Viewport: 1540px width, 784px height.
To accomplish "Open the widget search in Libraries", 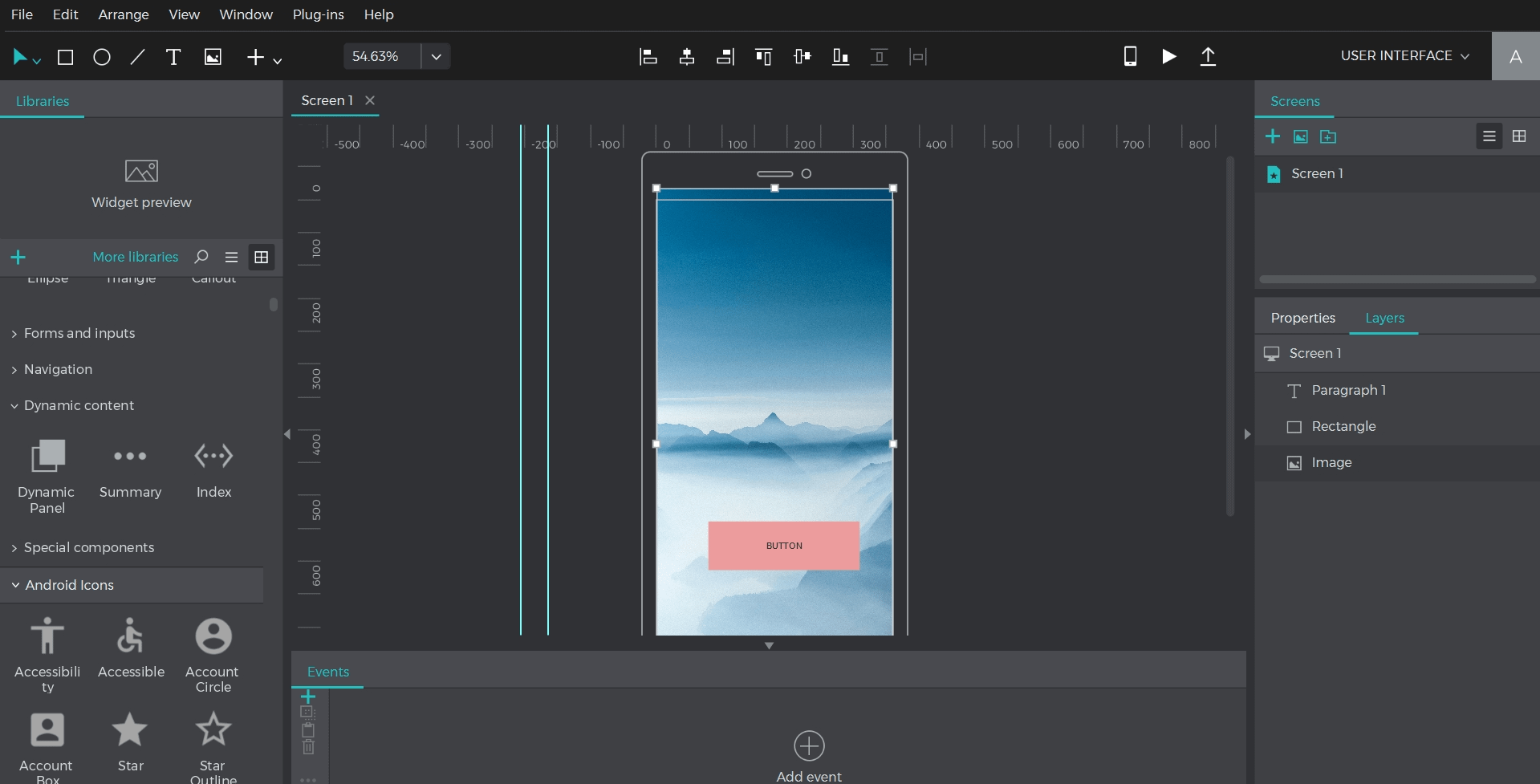I will tap(201, 257).
